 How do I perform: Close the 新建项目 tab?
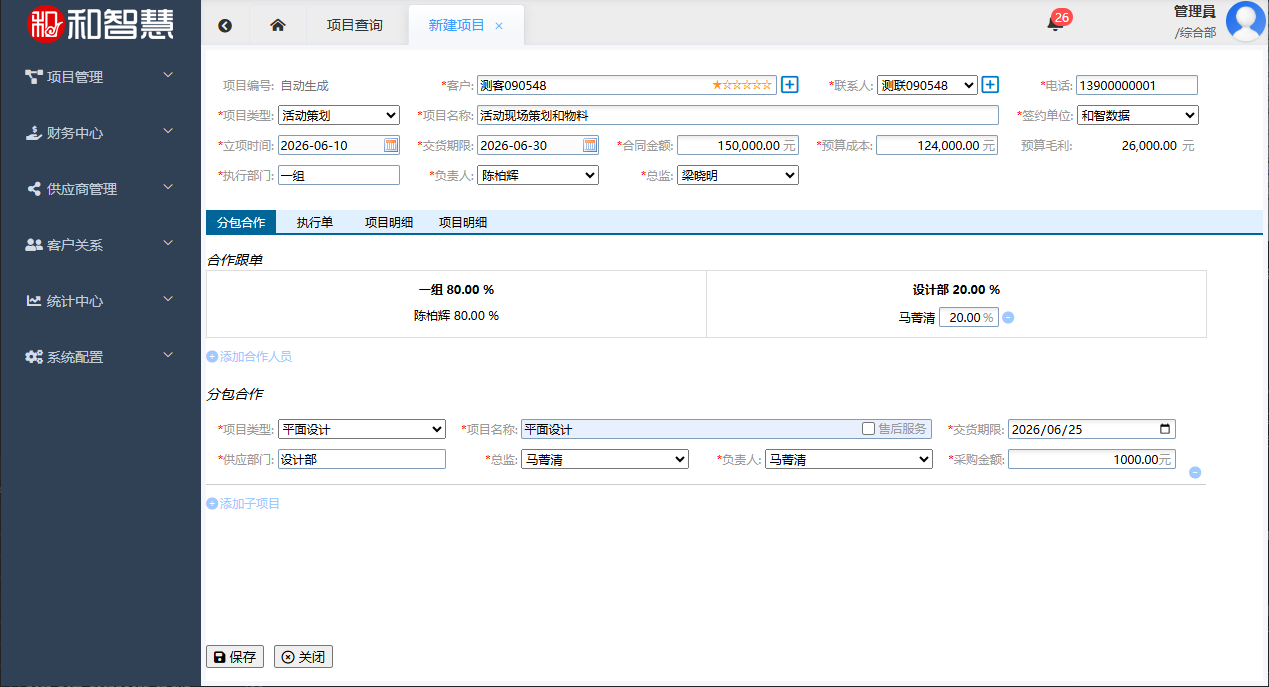499,26
